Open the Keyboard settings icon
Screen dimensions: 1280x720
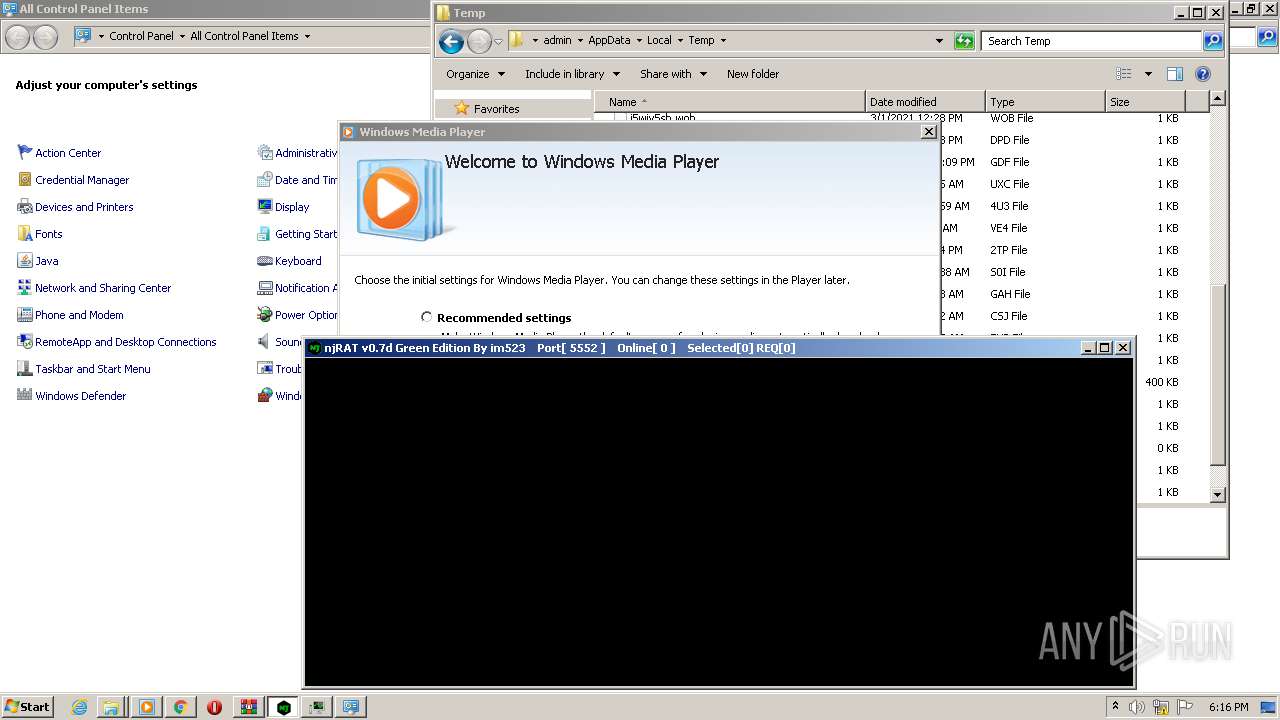point(265,261)
